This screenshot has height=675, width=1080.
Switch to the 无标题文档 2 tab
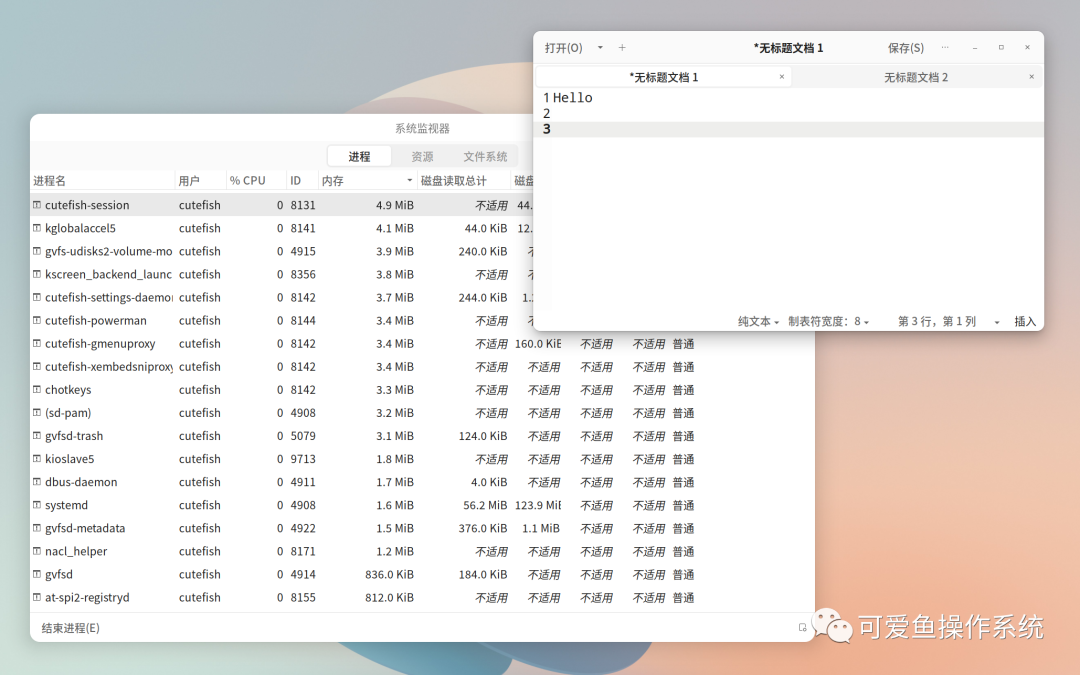915,76
